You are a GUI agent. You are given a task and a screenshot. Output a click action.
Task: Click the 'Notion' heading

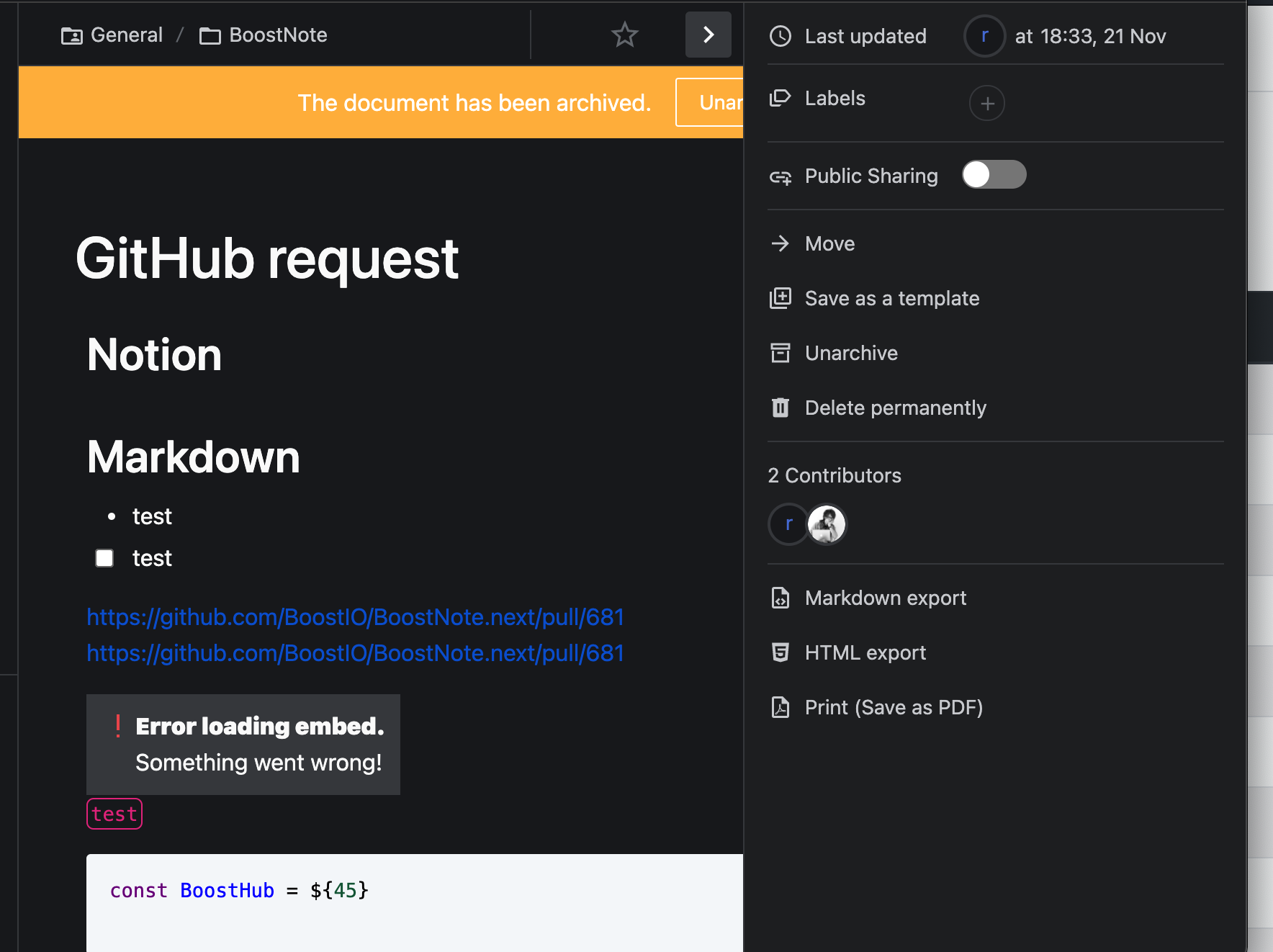(x=154, y=355)
